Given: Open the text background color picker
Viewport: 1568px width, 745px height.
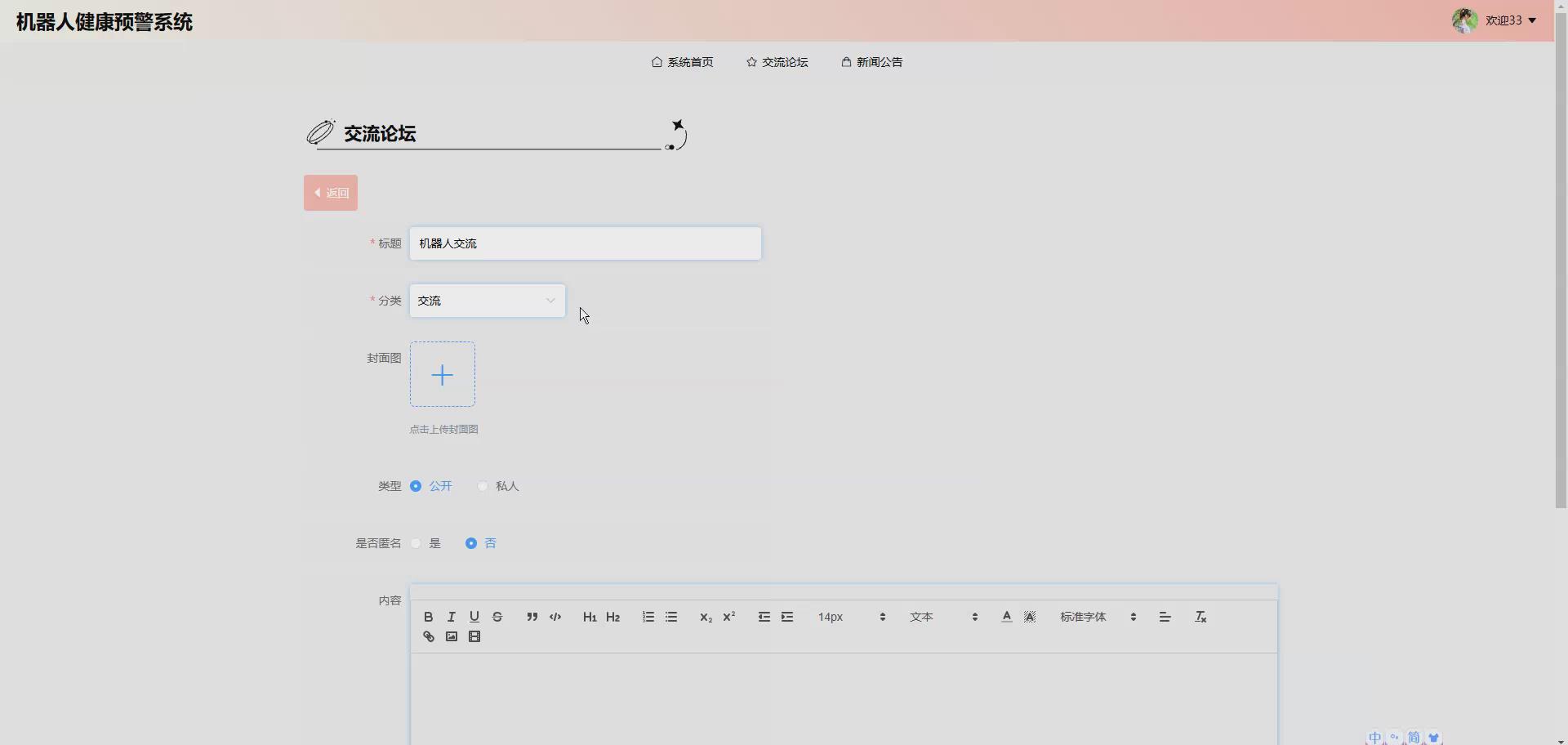Looking at the screenshot, I should click(x=1030, y=617).
